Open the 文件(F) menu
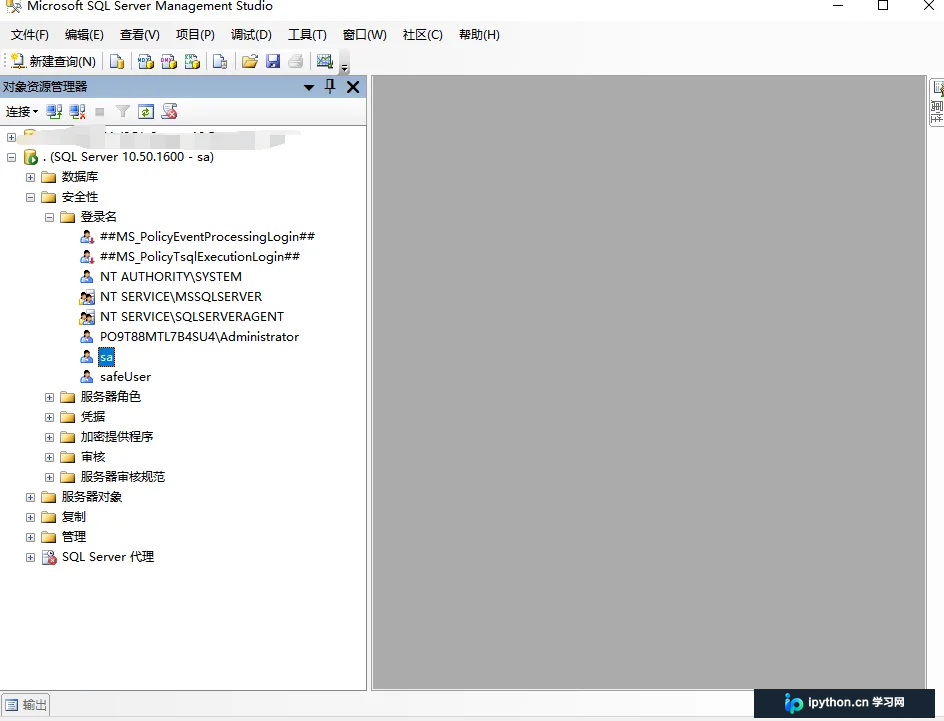 (30, 35)
